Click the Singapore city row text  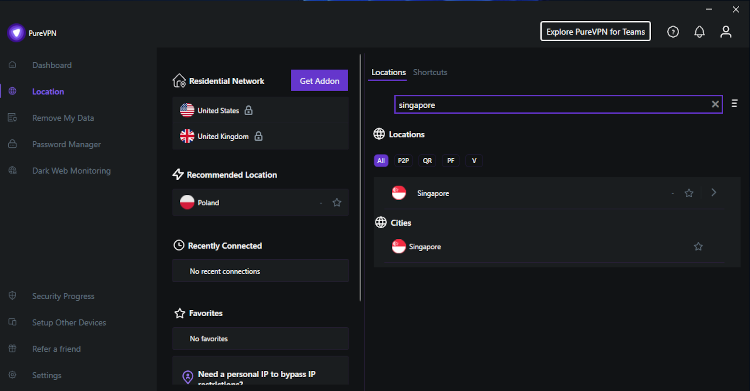425,246
